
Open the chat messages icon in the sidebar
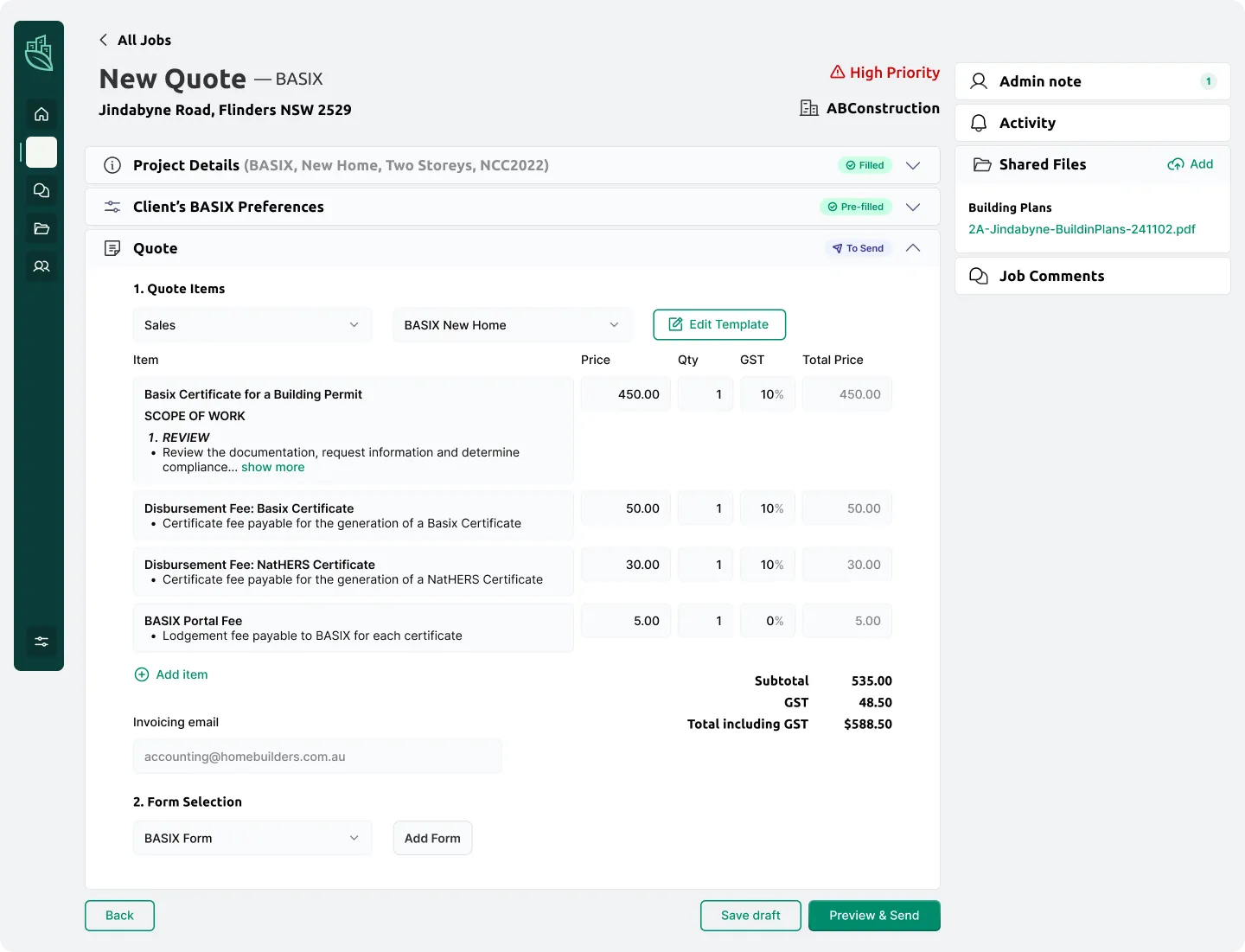[x=41, y=190]
